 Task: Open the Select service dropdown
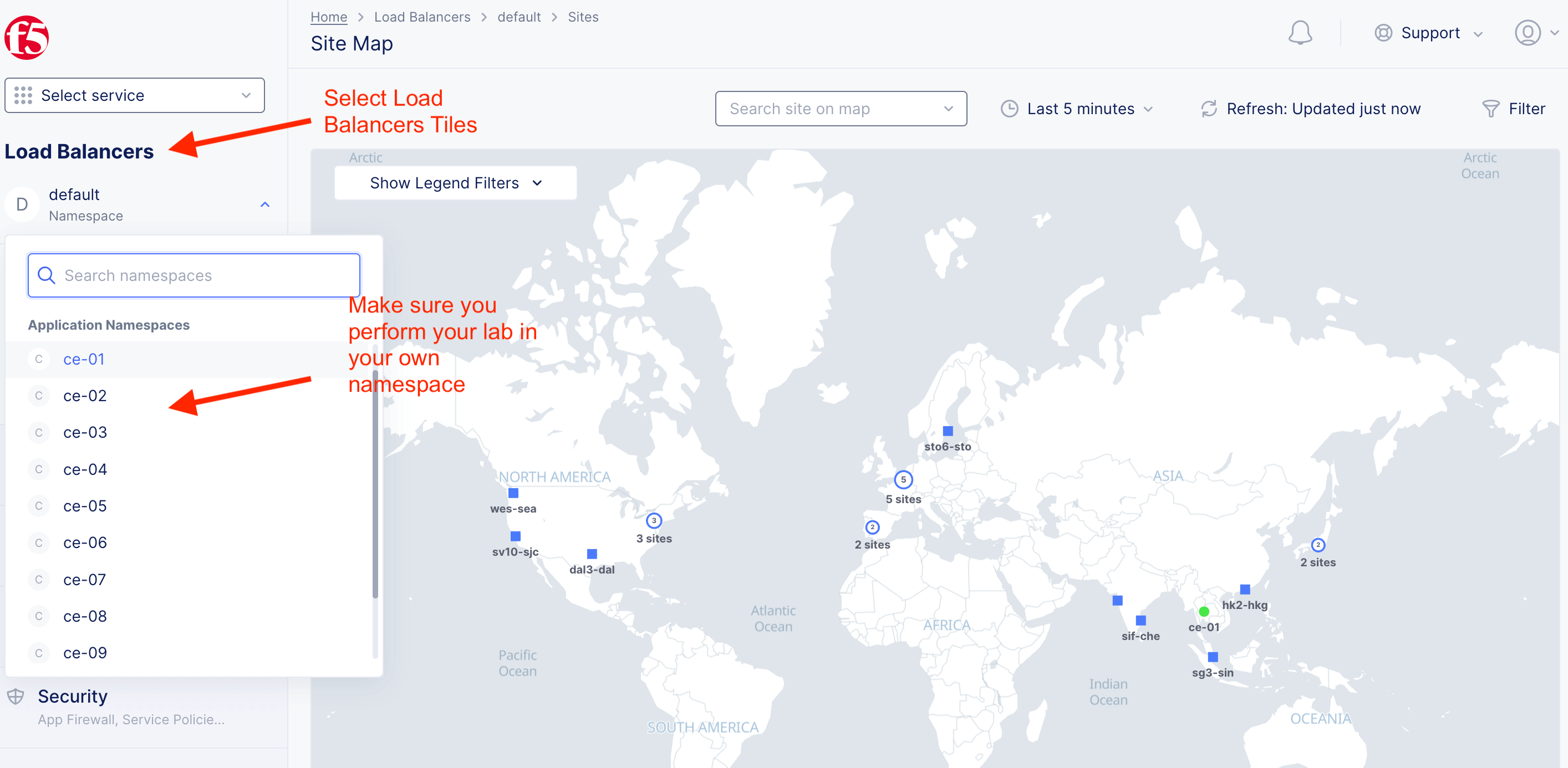pos(135,95)
